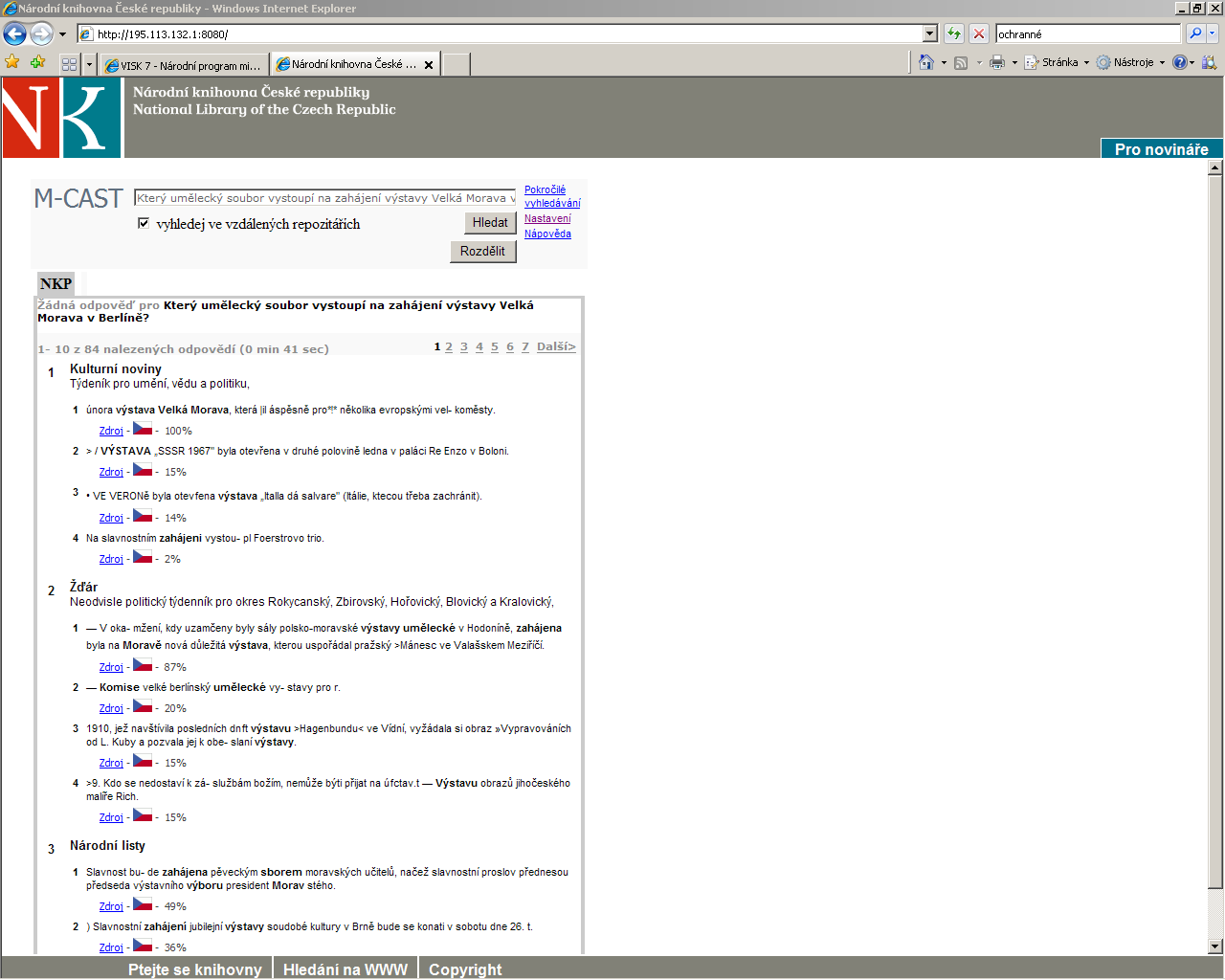1225x980 pixels.
Task: Open the Stránka menu
Action: click(x=1057, y=62)
